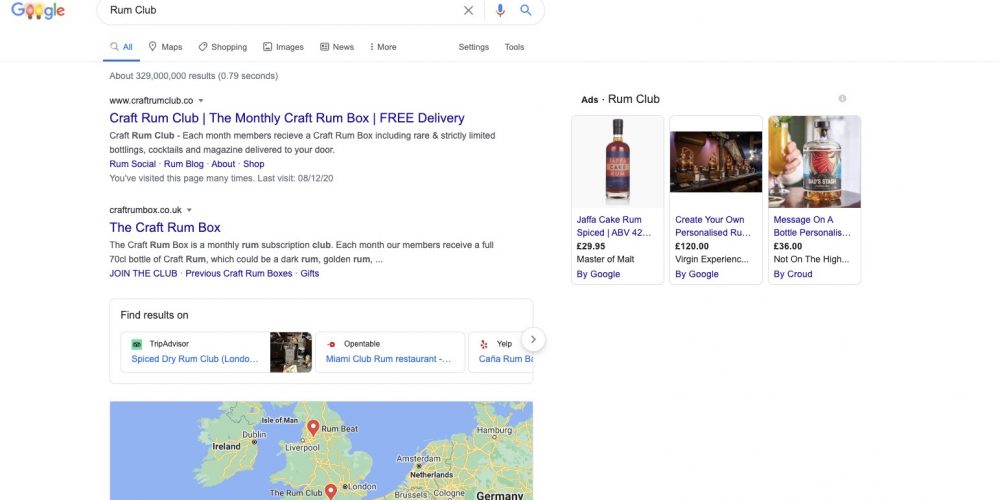Expand the craftrumclub.co URL dropdown arrow
Viewport: 1000px width, 500px height.
coord(201,101)
